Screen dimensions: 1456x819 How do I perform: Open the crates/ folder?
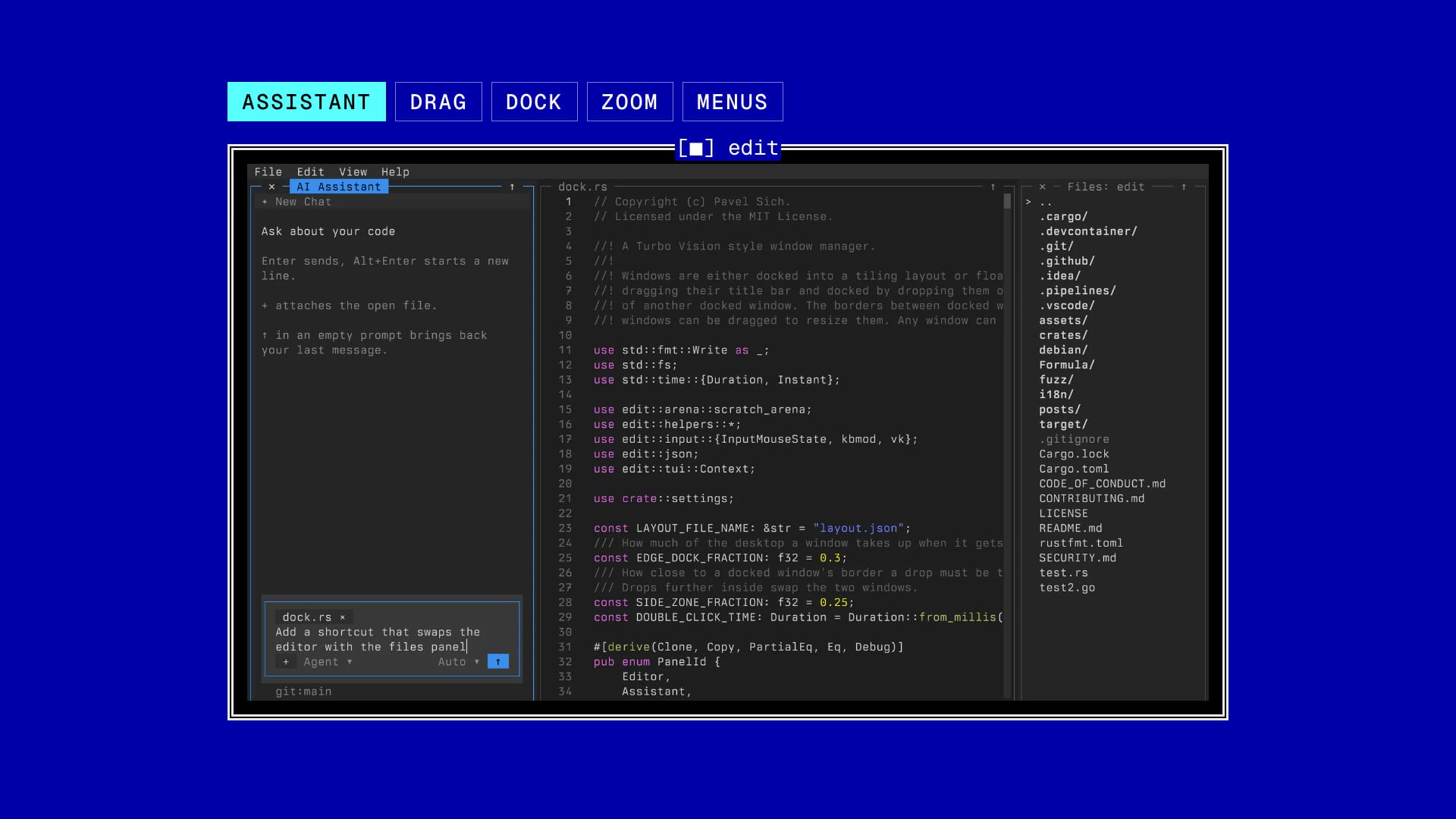[1063, 335]
